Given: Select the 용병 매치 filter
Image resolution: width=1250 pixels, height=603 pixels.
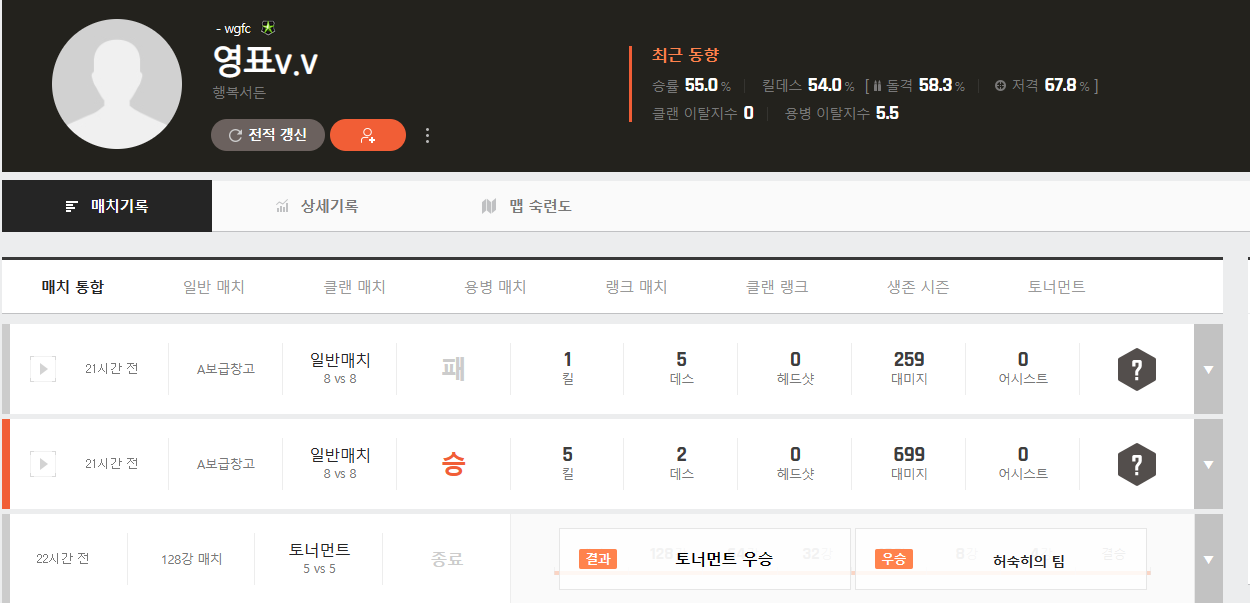Looking at the screenshot, I should pyautogui.click(x=495, y=287).
